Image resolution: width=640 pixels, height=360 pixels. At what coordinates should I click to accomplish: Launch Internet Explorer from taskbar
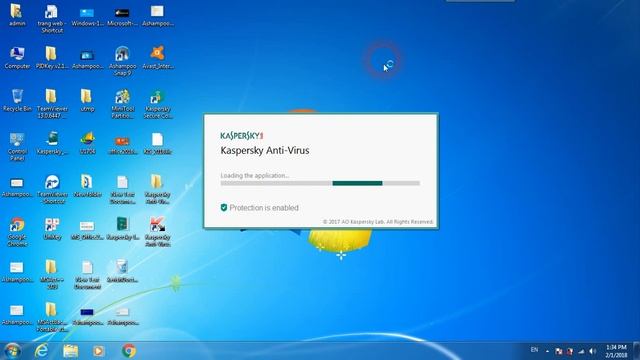(x=41, y=351)
